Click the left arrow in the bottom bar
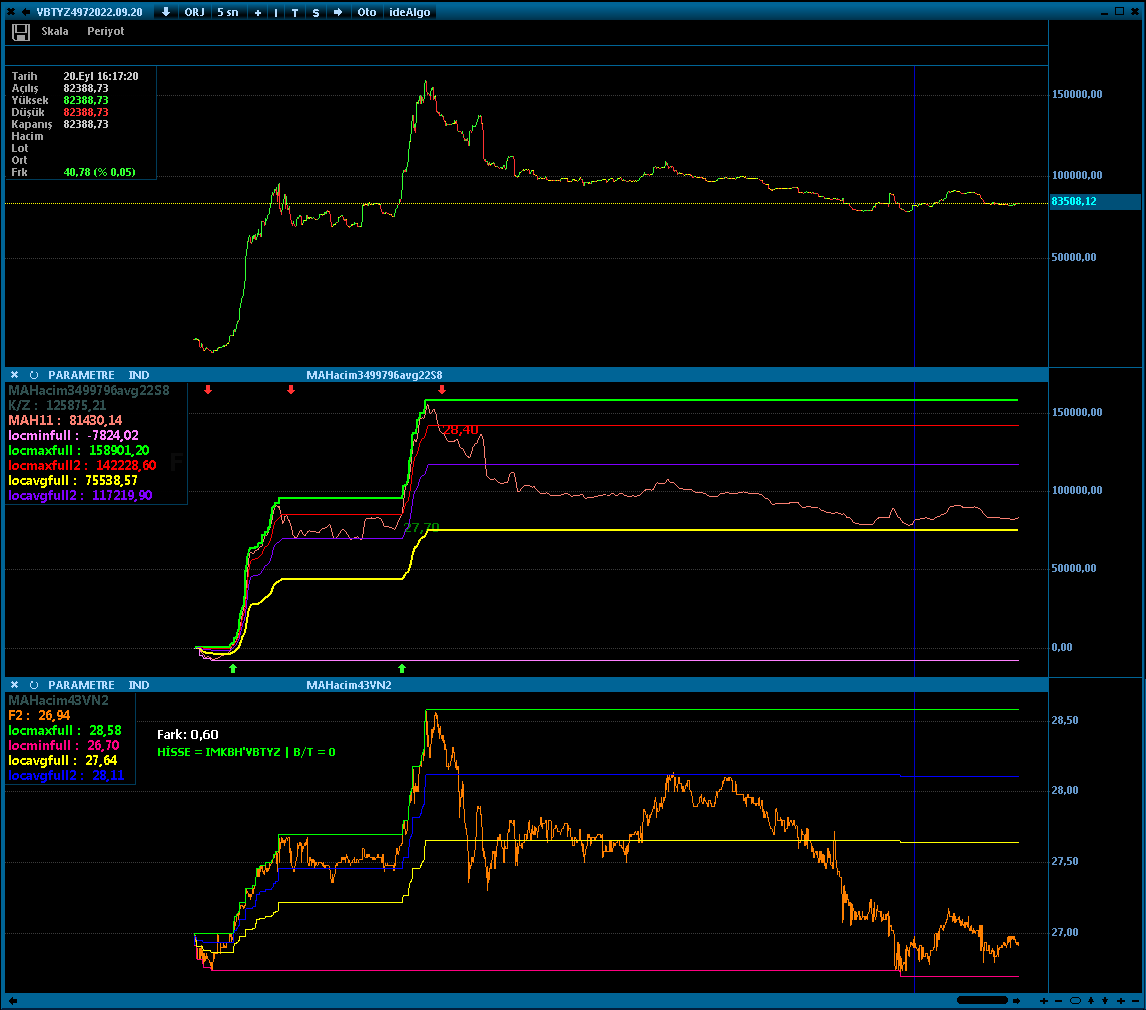1146x1010 pixels. (x=12, y=1001)
